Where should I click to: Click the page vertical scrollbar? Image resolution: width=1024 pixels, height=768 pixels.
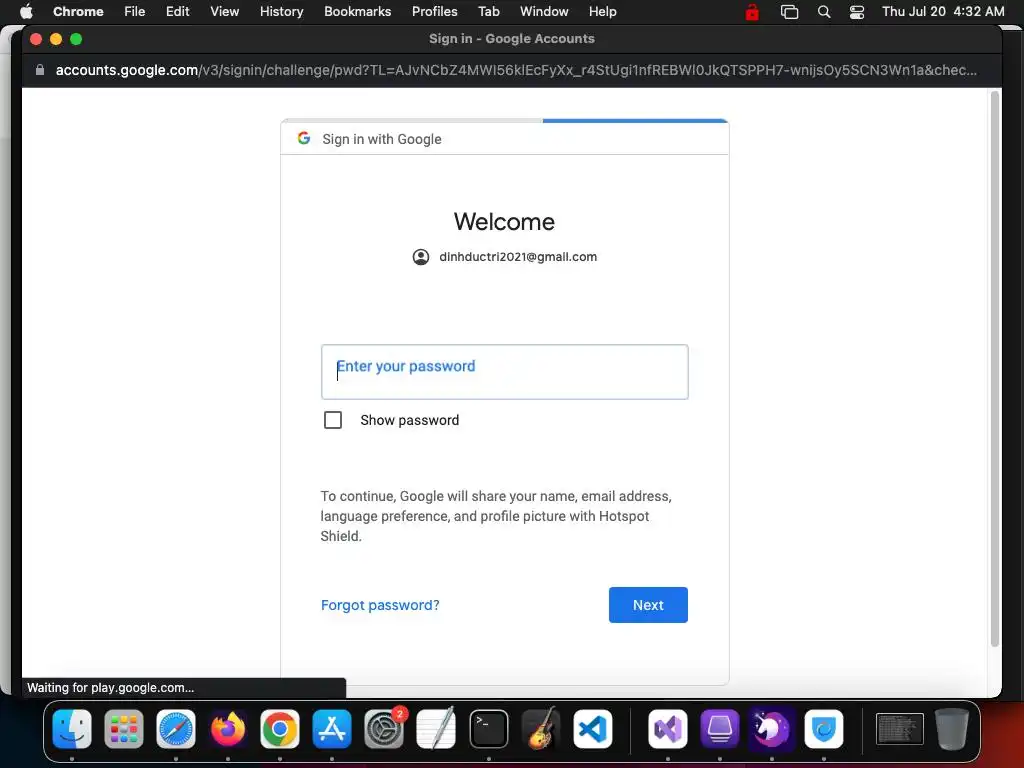click(x=995, y=369)
